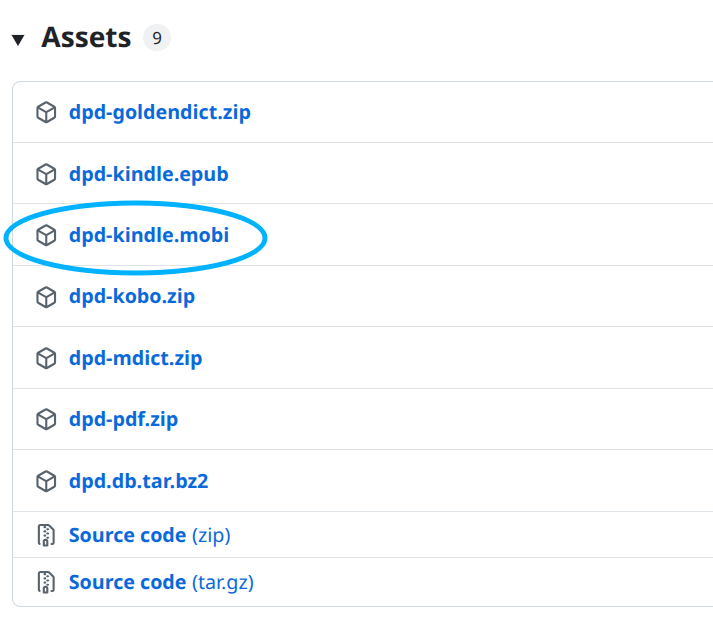Image resolution: width=713 pixels, height=624 pixels.
Task: Download dpd-goldendict.zip
Action: [x=159, y=112]
